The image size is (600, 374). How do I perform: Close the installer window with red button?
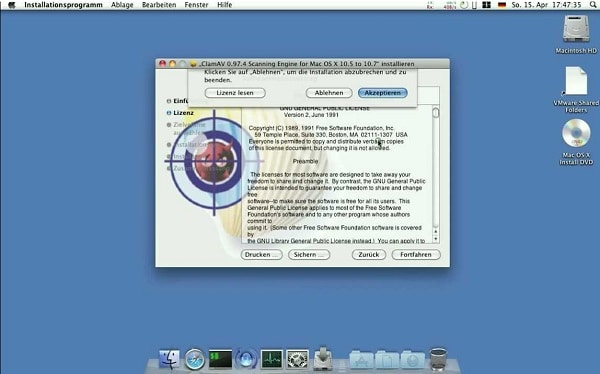163,64
